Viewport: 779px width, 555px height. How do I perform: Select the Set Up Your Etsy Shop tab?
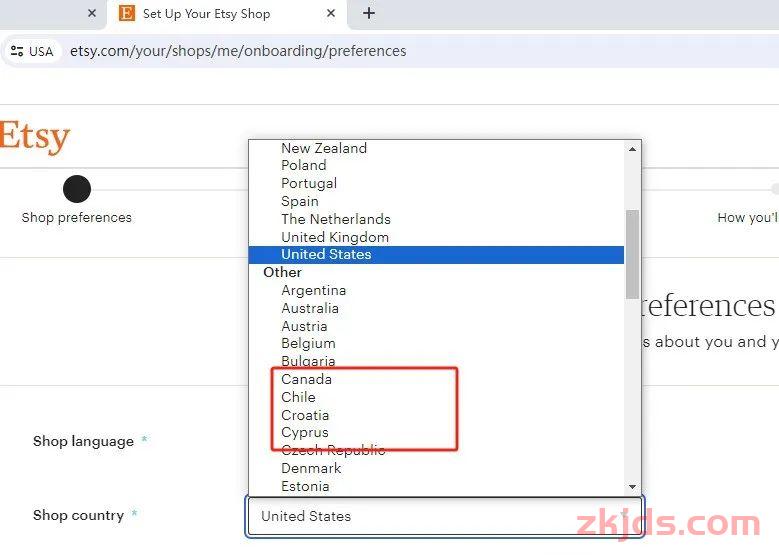[x=227, y=14]
